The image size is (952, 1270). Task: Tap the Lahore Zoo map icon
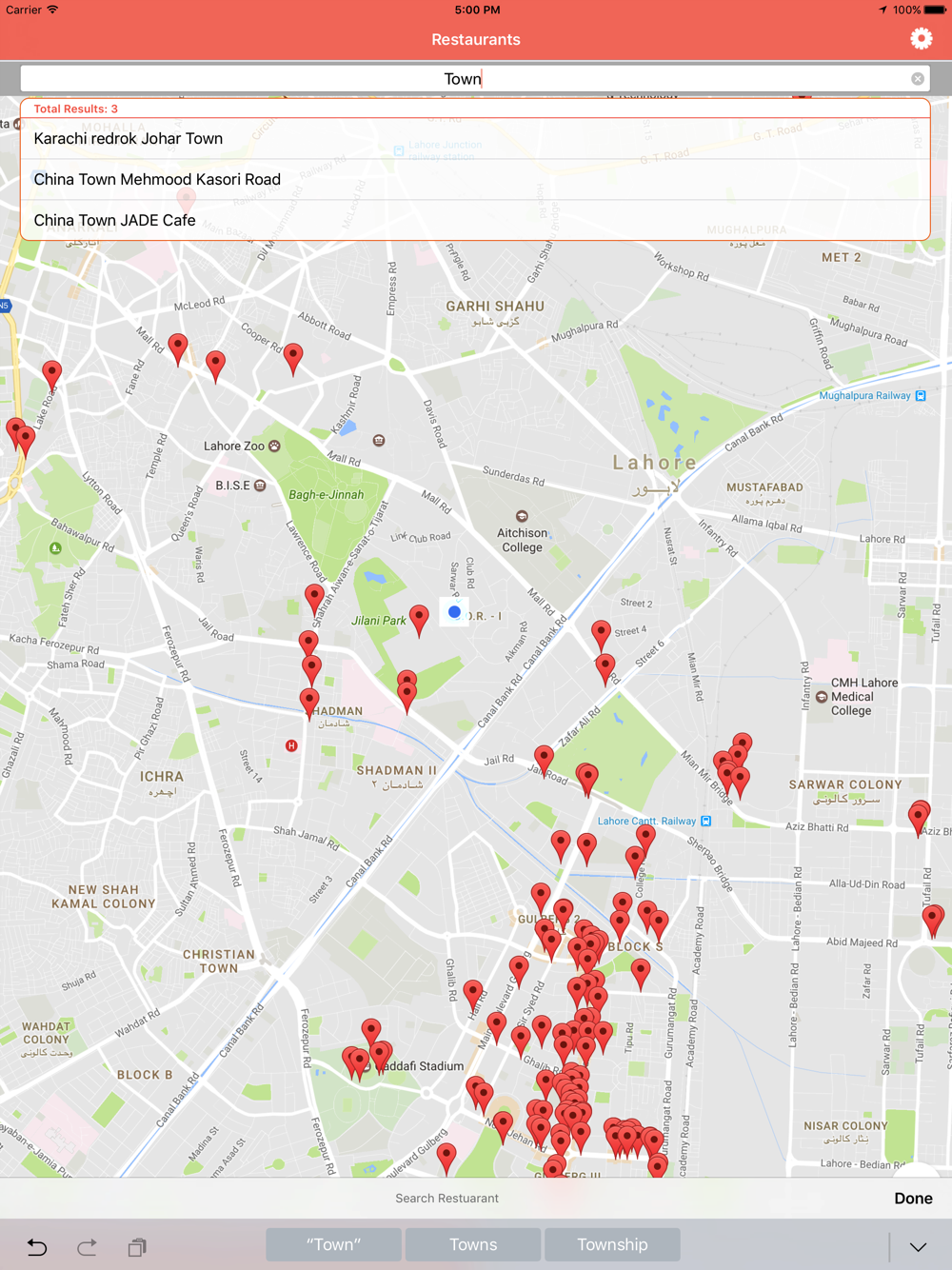coord(275,446)
